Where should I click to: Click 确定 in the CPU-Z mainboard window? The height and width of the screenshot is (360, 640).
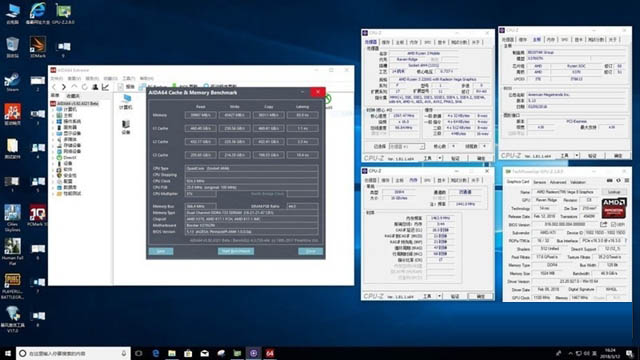[618, 156]
